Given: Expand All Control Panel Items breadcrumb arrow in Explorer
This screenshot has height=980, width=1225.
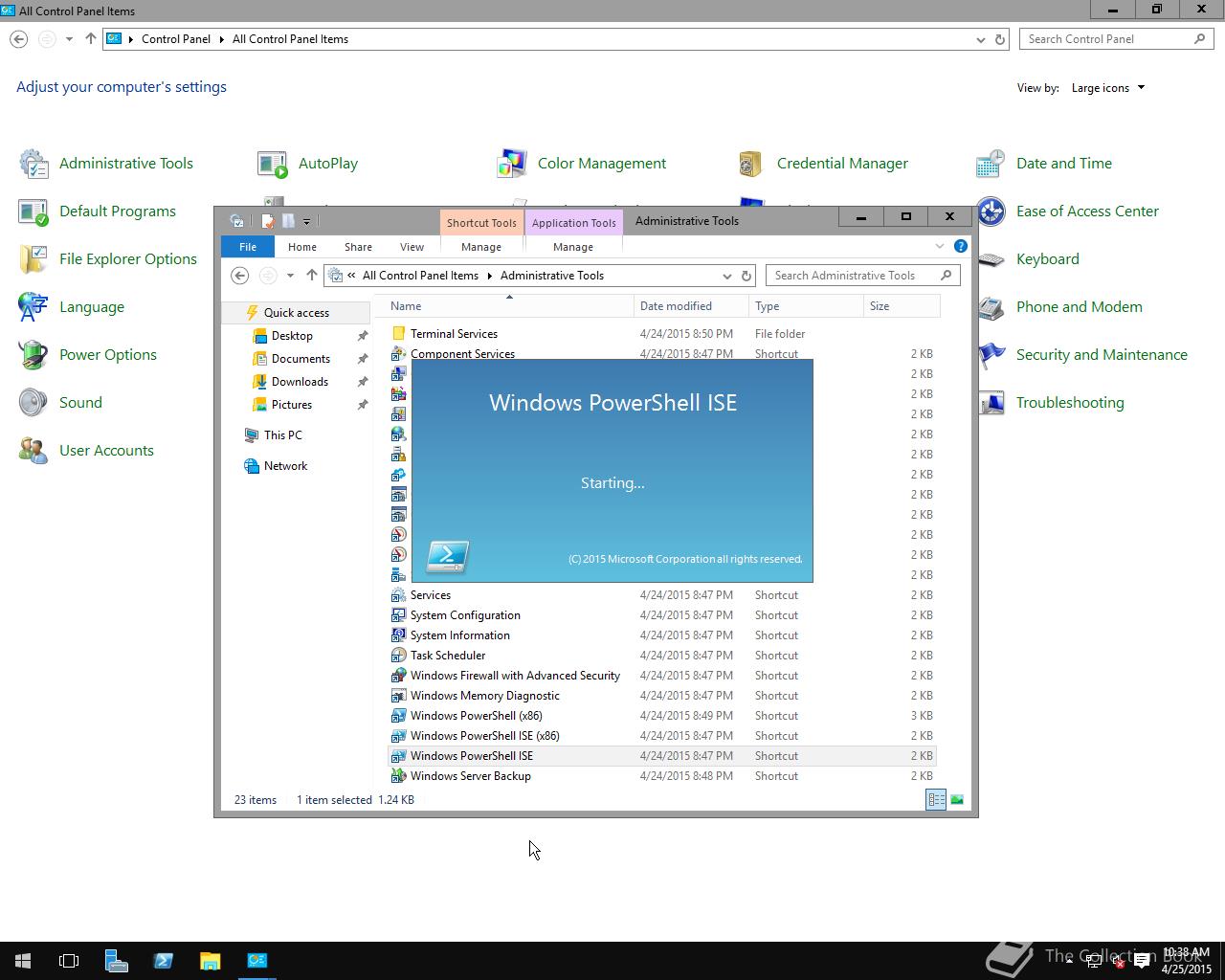Looking at the screenshot, I should click(x=489, y=276).
